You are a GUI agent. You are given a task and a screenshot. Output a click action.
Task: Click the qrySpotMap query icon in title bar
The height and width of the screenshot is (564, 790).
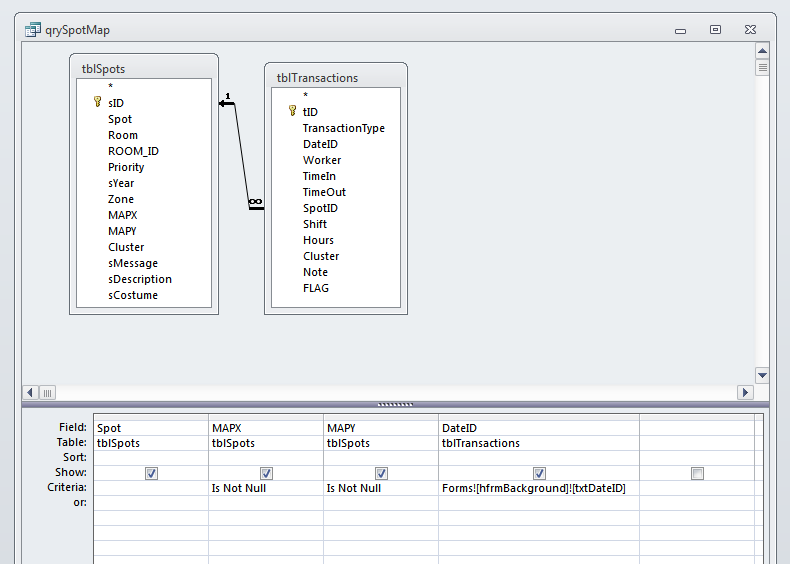click(33, 30)
